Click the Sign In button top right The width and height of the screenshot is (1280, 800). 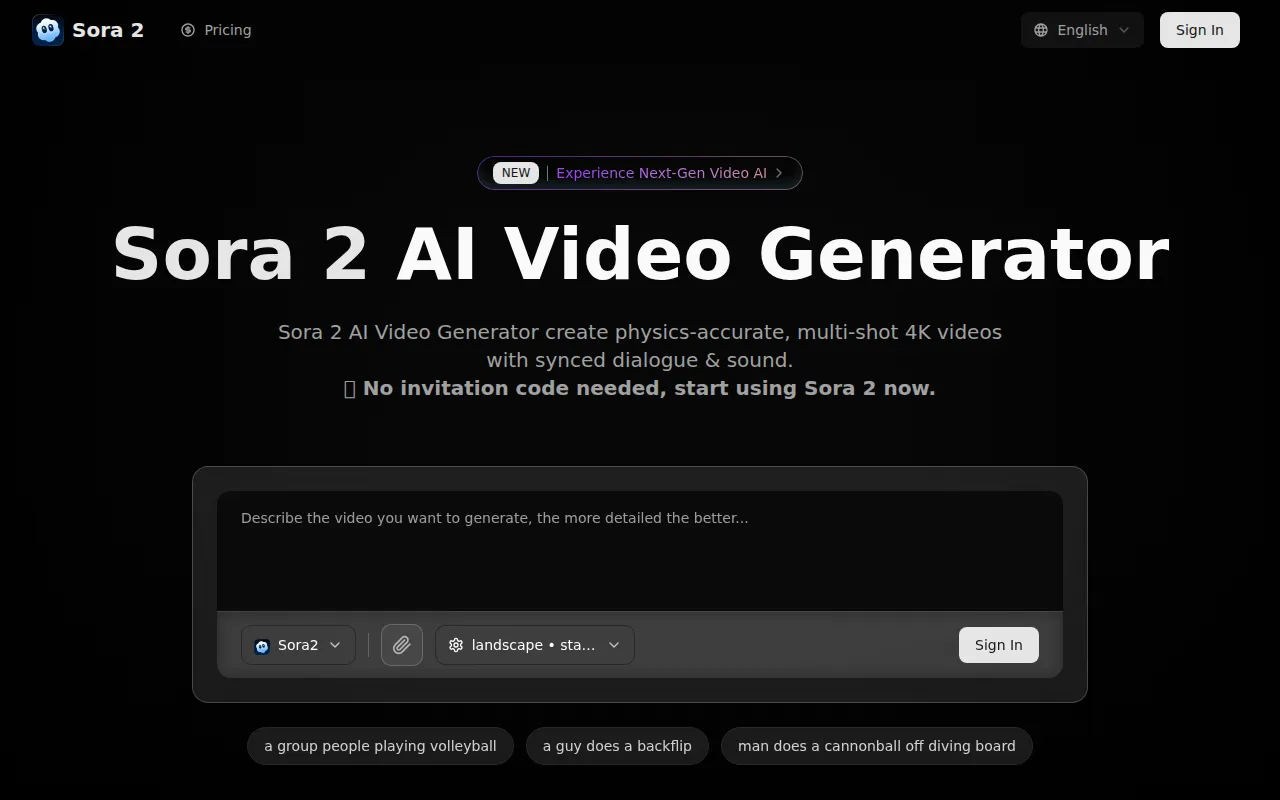point(1199,30)
